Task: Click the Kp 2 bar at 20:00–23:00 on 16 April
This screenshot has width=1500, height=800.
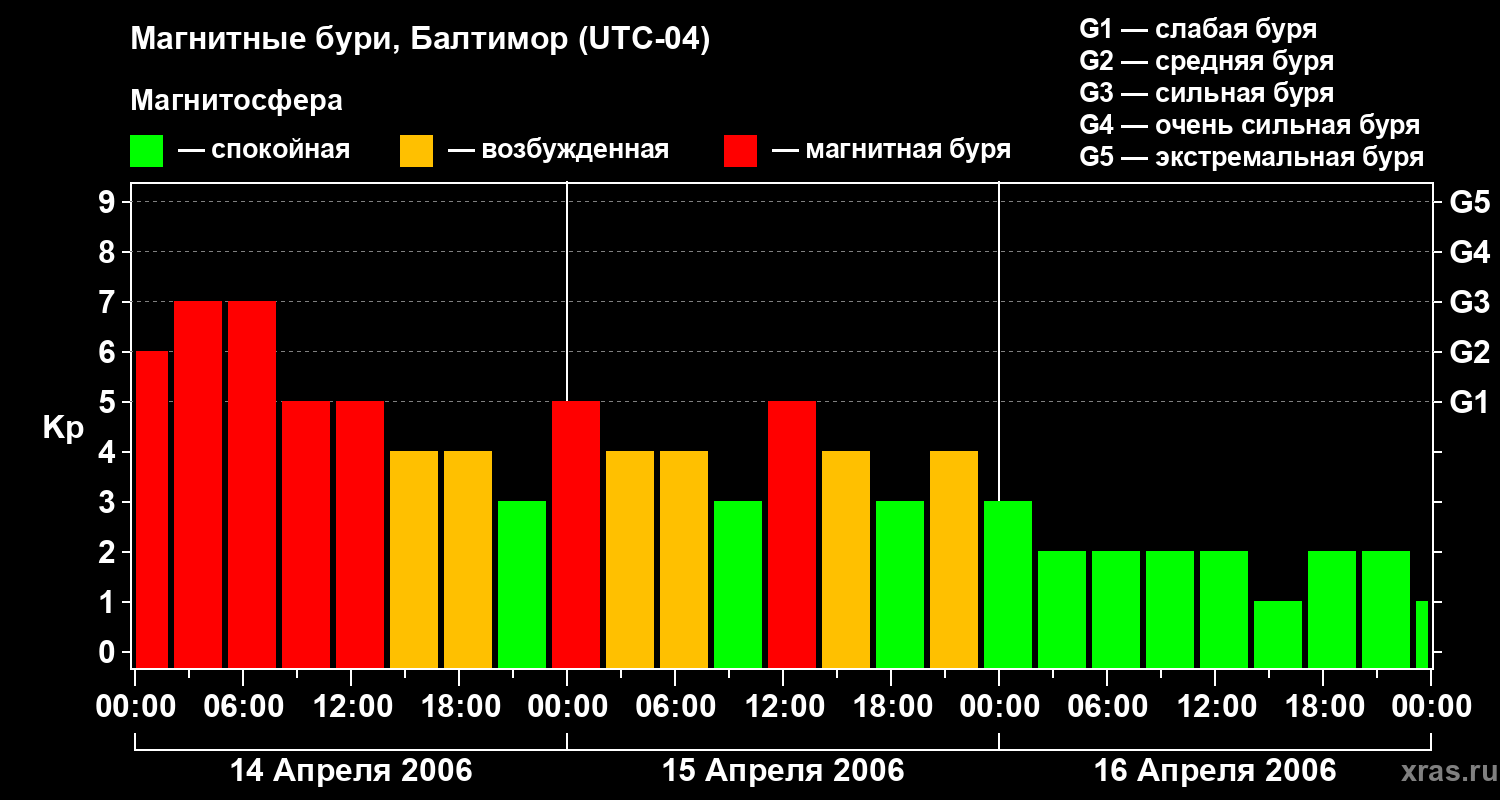Action: (1386, 610)
